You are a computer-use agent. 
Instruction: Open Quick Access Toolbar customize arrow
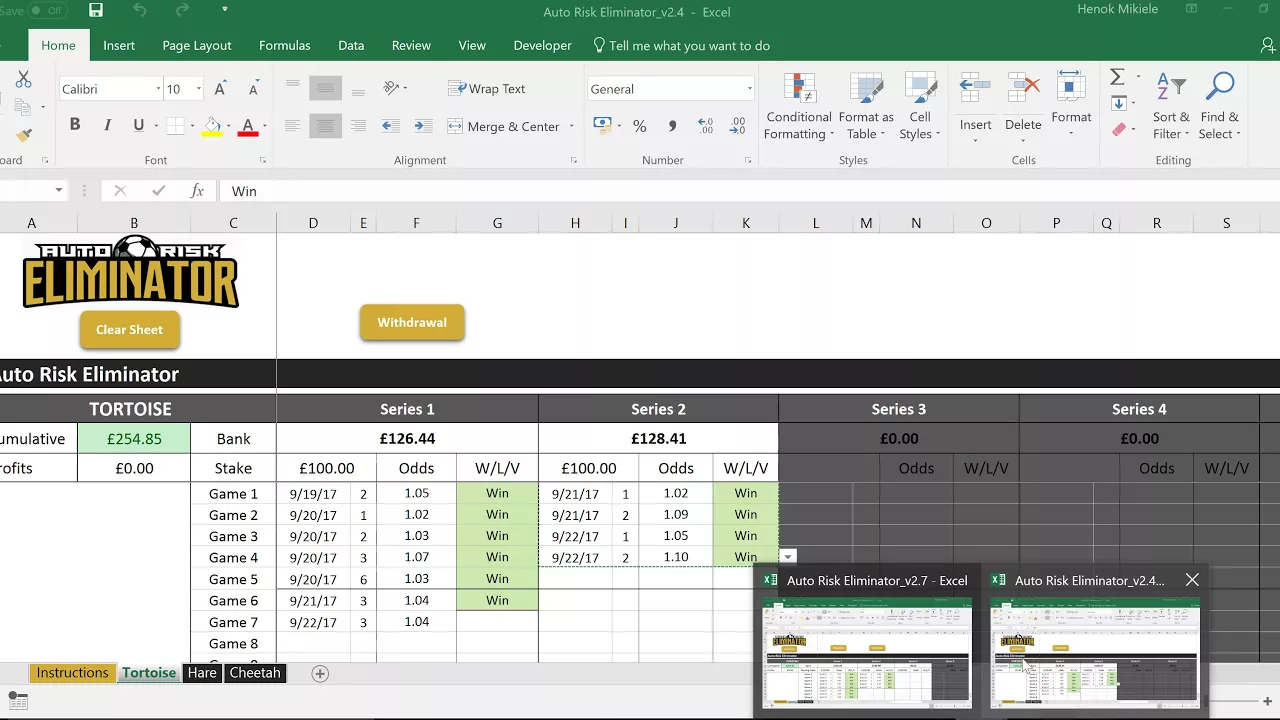224,10
